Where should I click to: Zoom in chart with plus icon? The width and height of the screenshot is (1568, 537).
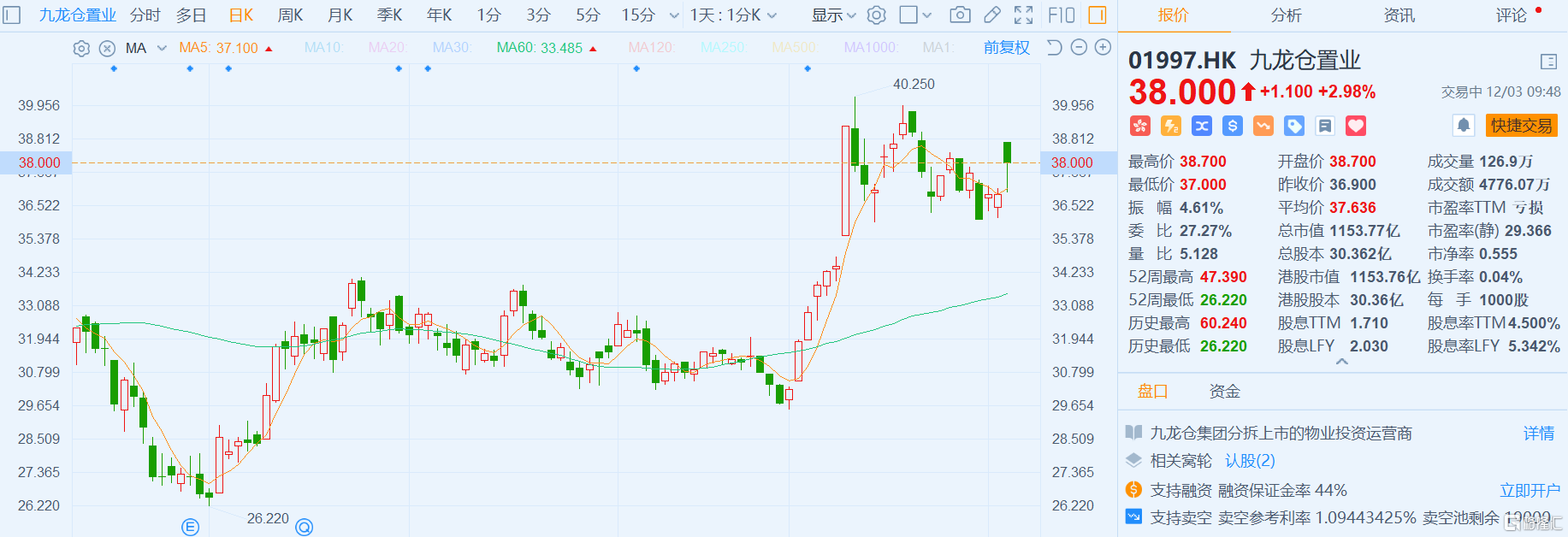tap(1104, 48)
